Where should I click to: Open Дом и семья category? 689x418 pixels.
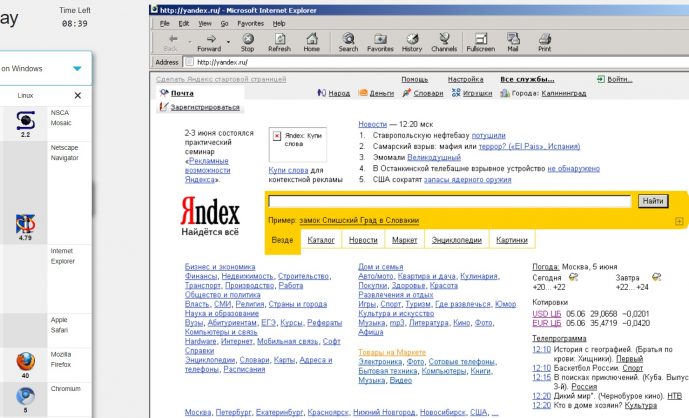[381, 267]
